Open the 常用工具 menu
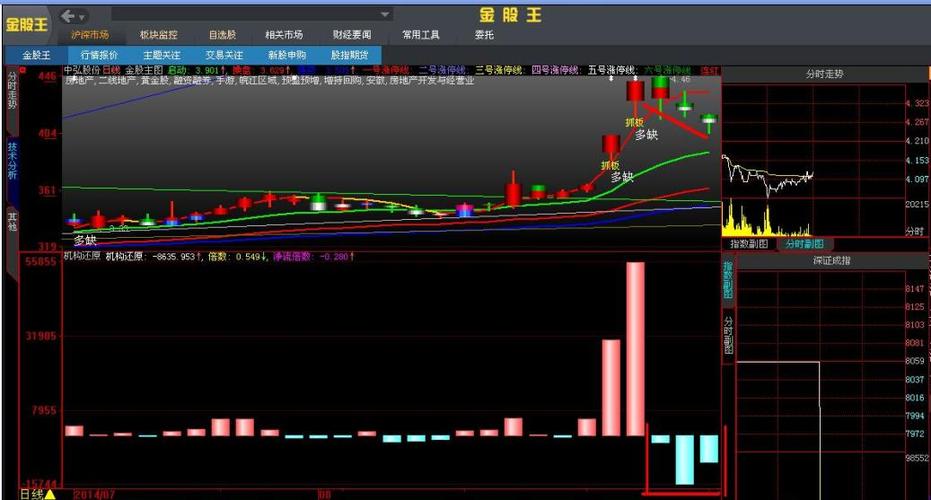Image resolution: width=931 pixels, height=500 pixels. tap(421, 35)
